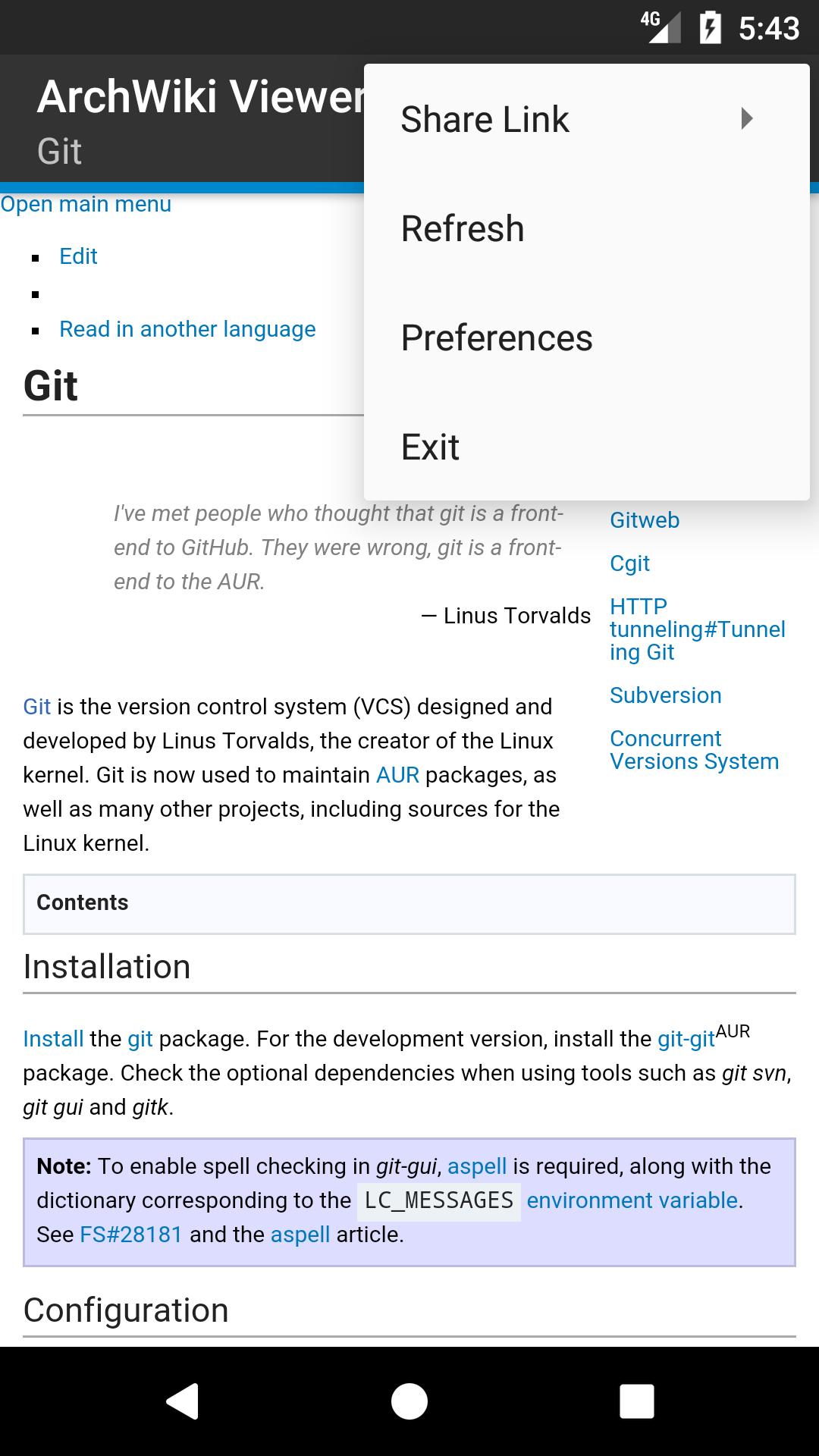Tap the home circle button
The height and width of the screenshot is (1456, 819).
[409, 1399]
